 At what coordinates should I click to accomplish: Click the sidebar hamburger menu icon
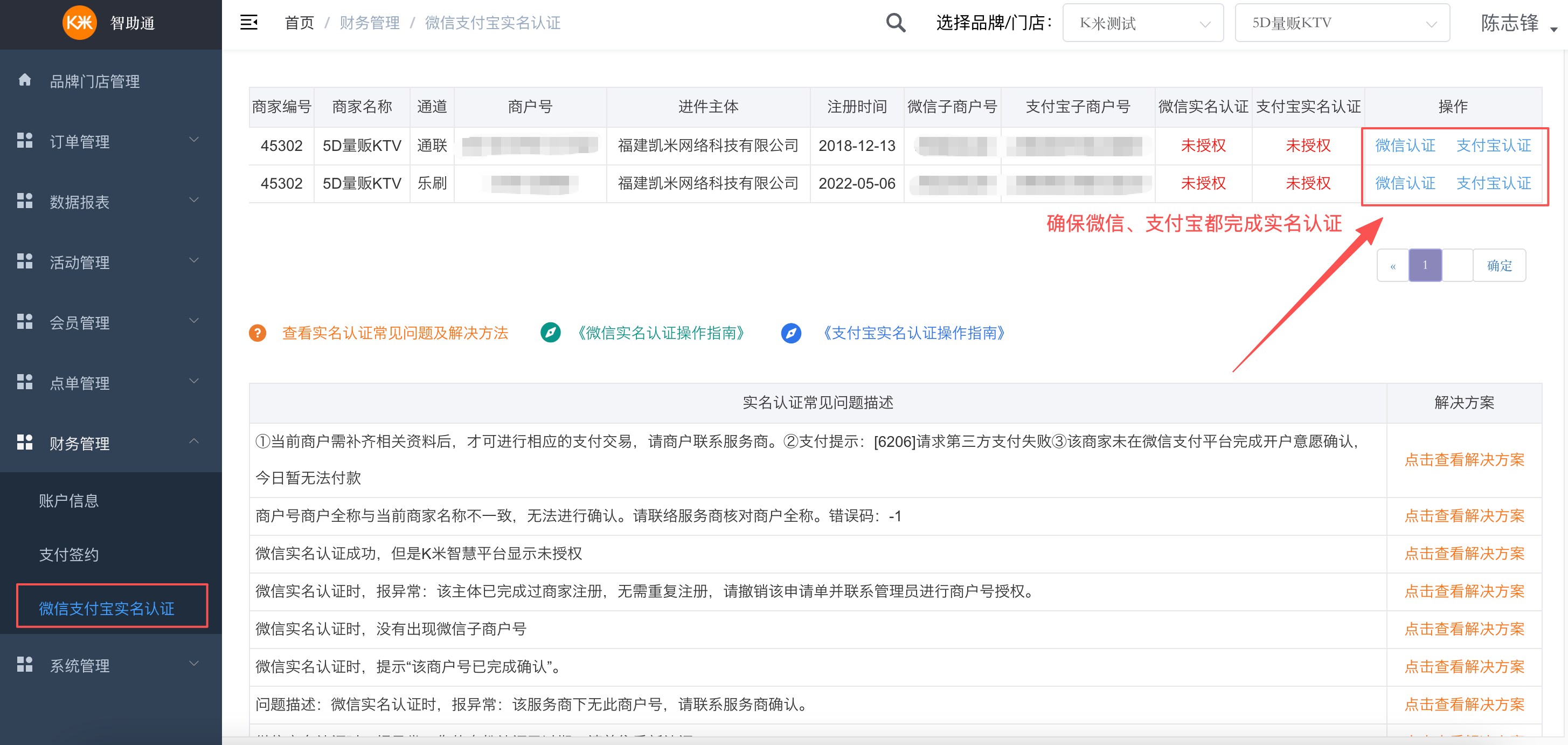(248, 22)
